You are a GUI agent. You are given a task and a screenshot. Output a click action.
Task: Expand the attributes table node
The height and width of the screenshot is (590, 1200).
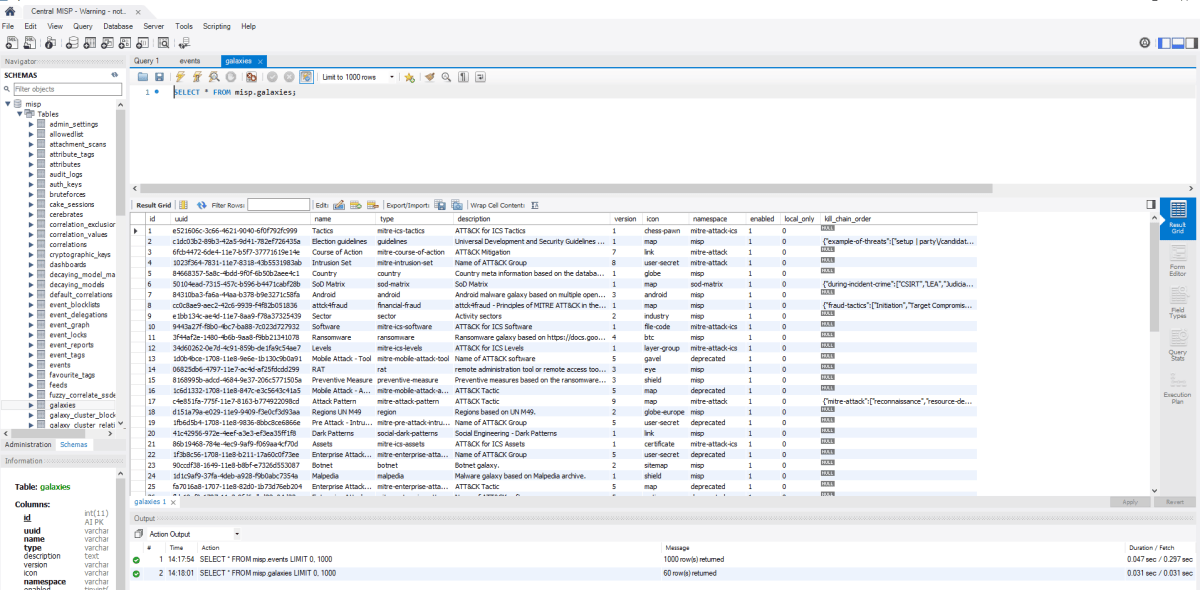pos(31,164)
